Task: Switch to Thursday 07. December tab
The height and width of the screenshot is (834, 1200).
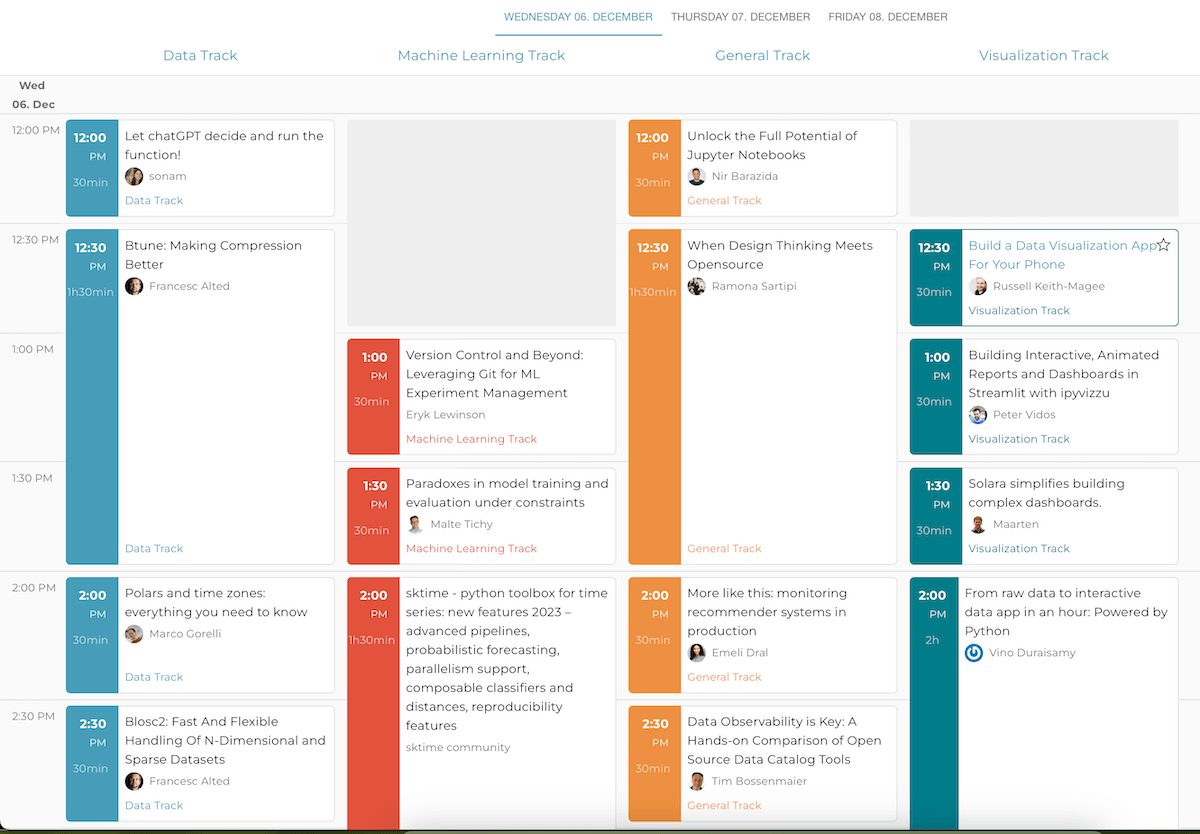Action: click(740, 17)
